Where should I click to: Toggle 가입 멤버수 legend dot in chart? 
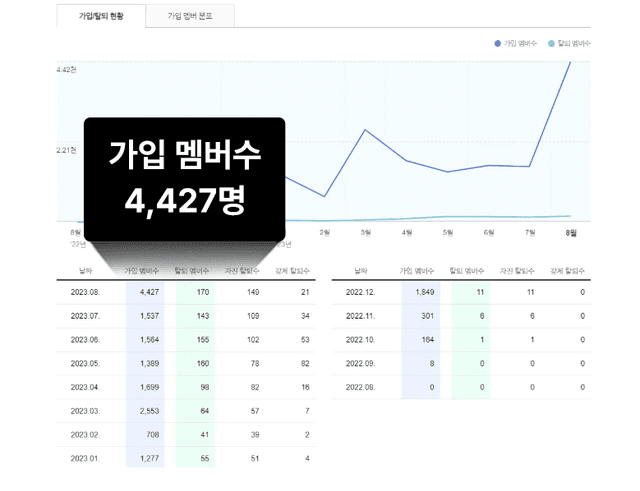[498, 44]
